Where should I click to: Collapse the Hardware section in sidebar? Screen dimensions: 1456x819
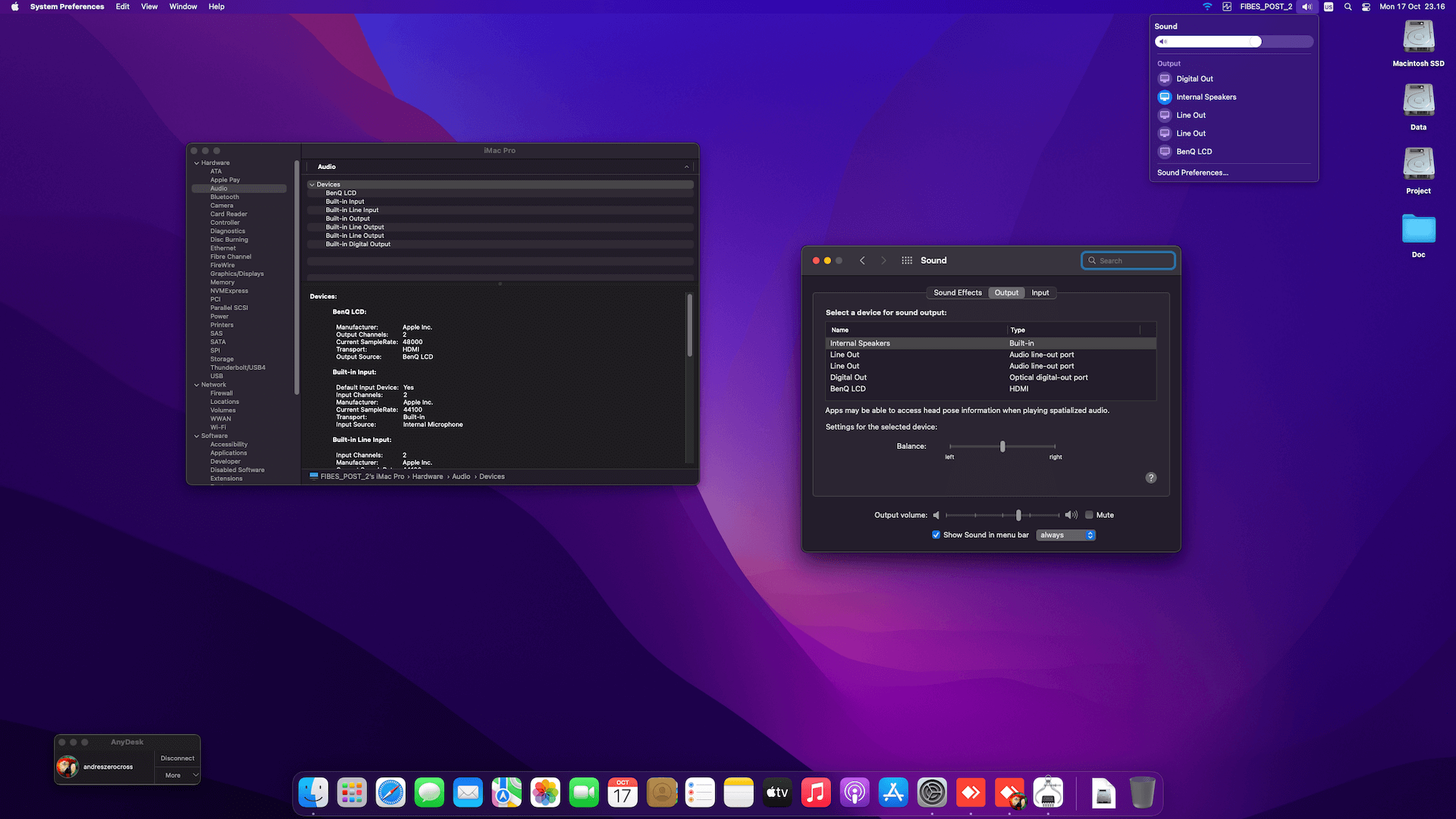pyautogui.click(x=196, y=163)
